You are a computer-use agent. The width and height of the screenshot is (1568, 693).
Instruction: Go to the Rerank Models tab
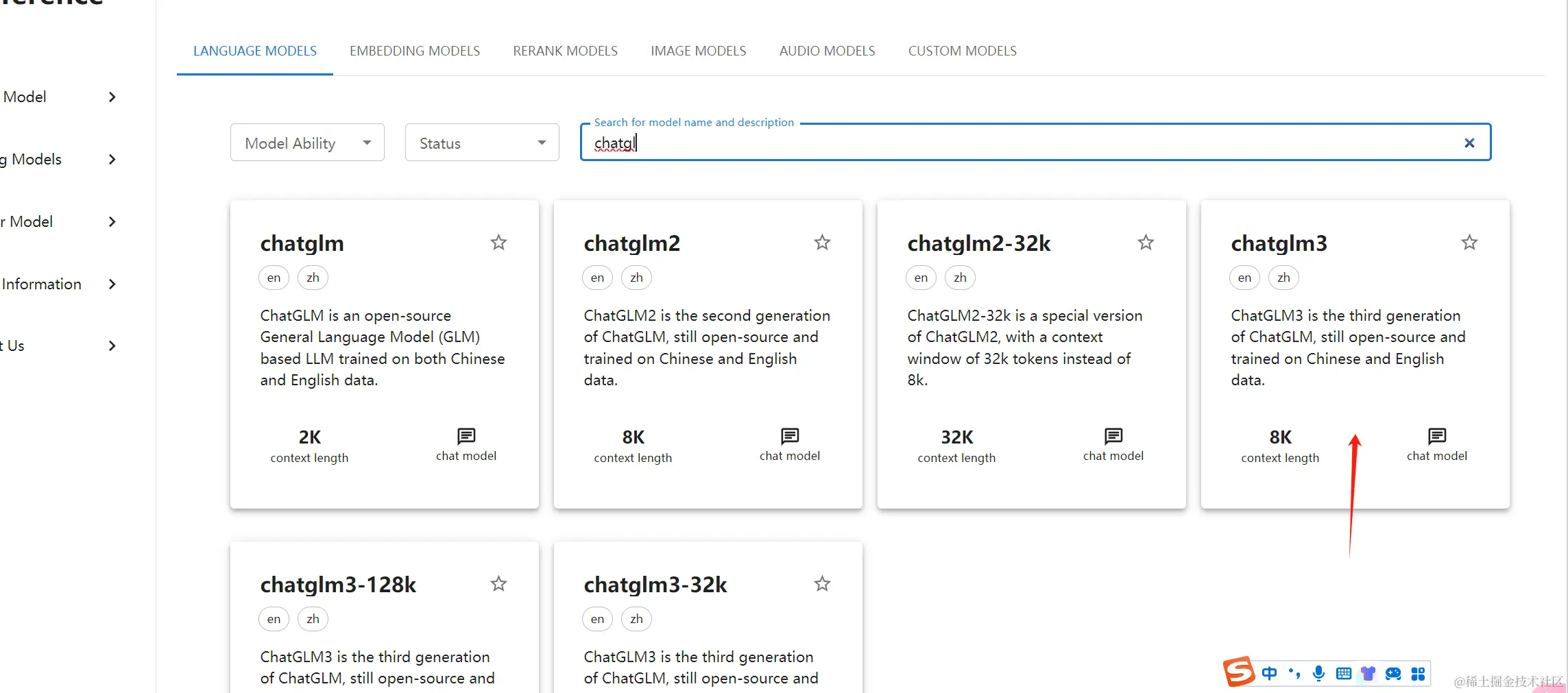566,51
